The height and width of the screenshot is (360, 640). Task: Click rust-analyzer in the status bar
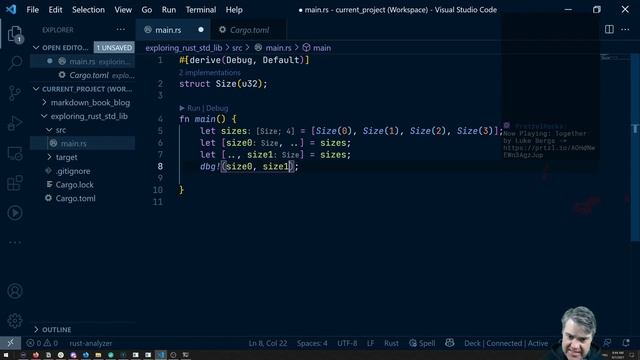pos(91,343)
